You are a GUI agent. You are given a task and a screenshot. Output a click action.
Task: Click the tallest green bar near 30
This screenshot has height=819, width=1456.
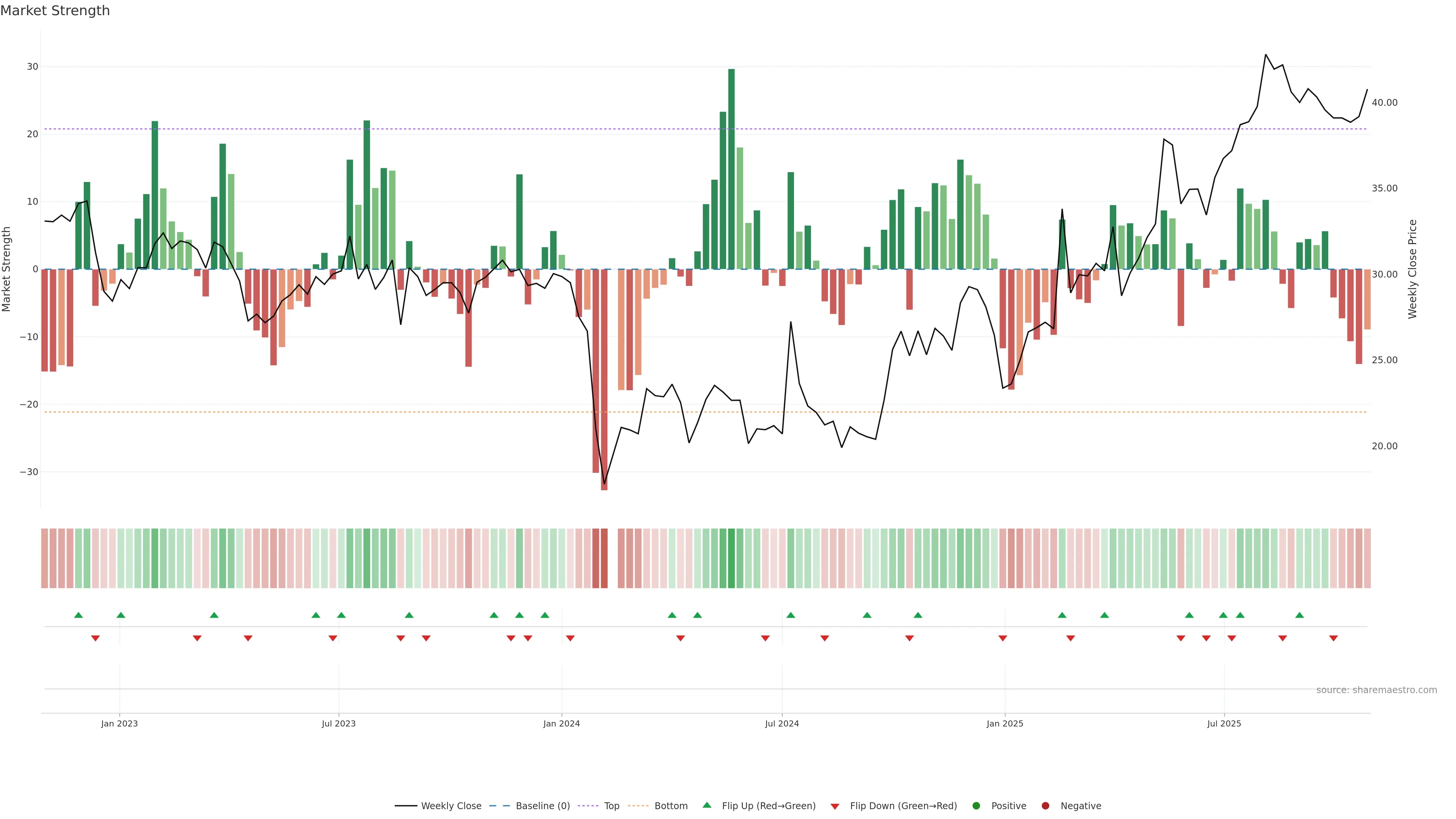coord(731,169)
